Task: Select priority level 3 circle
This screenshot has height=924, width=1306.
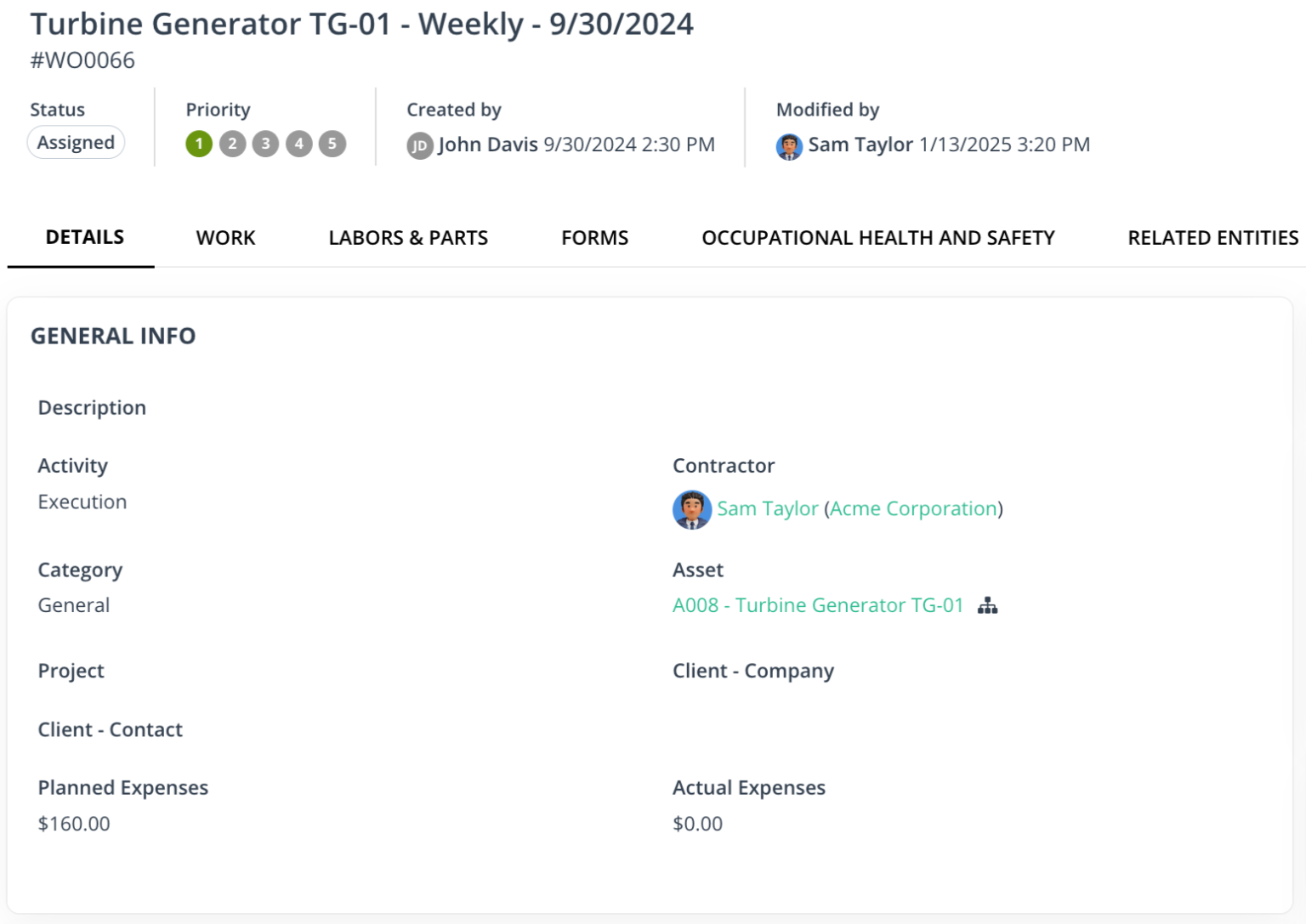Action: (x=264, y=144)
